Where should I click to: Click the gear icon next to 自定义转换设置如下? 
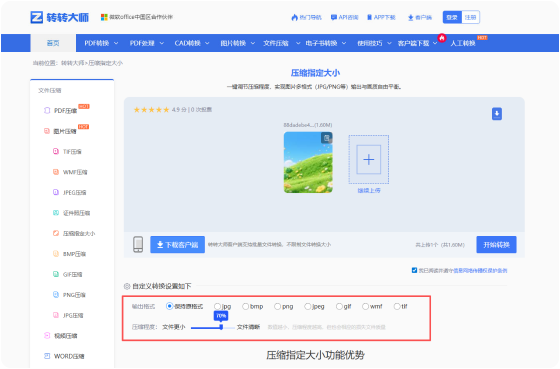click(x=127, y=286)
